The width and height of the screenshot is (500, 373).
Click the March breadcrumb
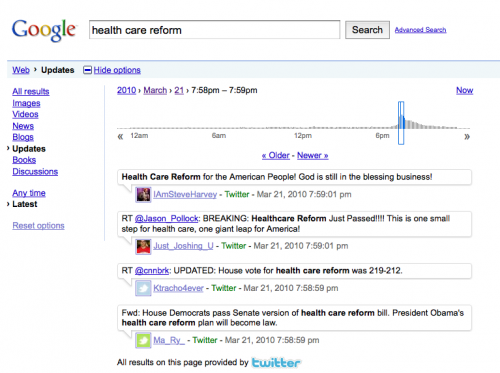[155, 90]
